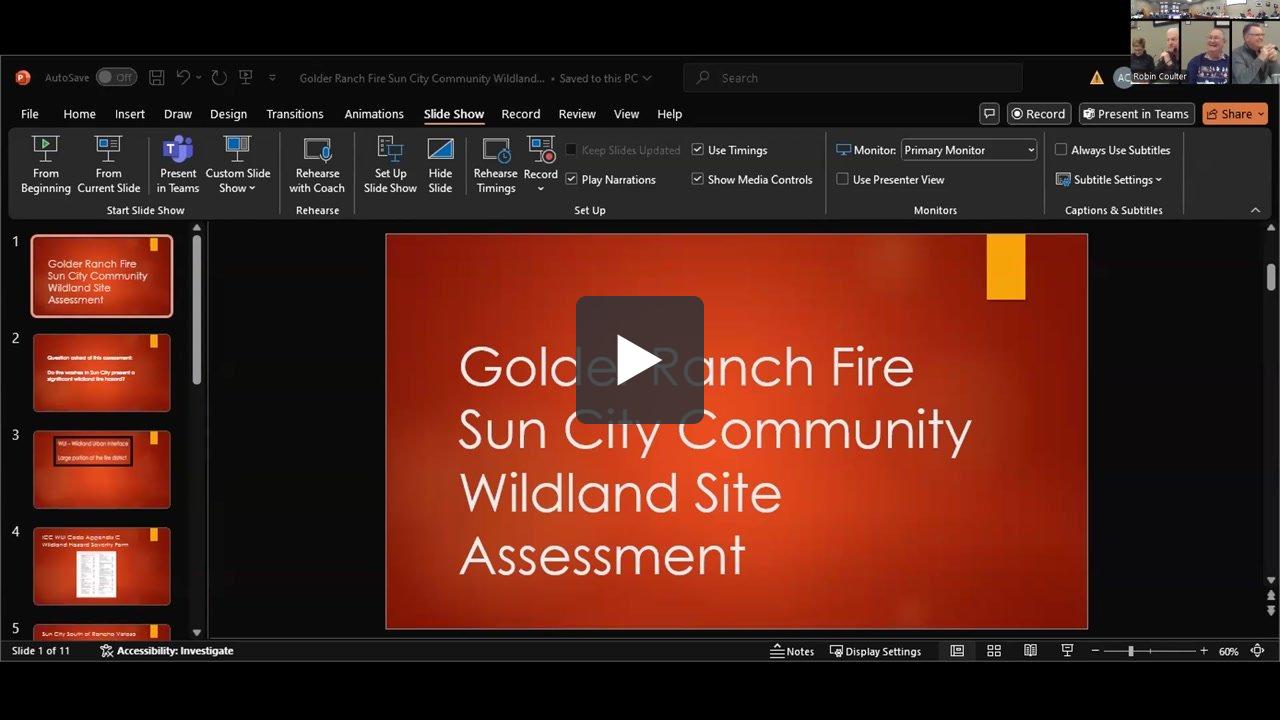
Task: Click the Save icon in title bar
Action: coord(156,78)
